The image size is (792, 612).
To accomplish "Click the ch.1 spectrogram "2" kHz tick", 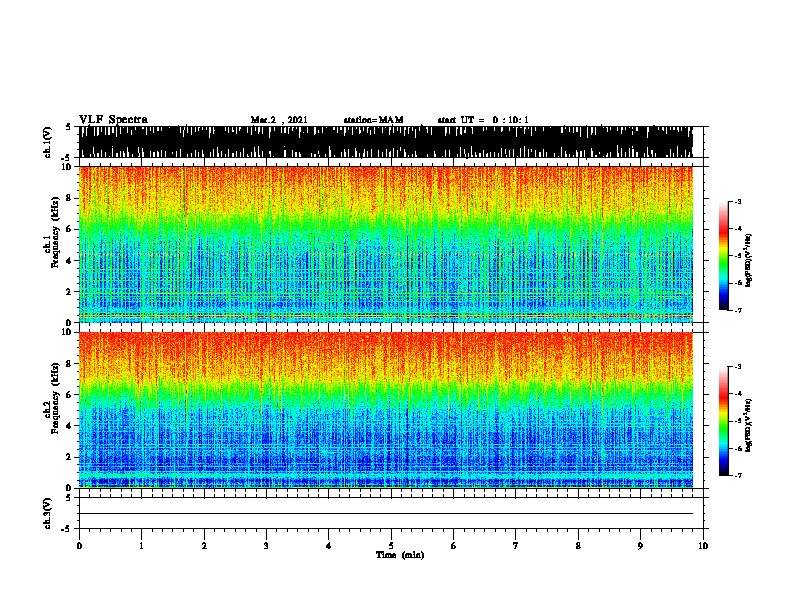I will [x=70, y=292].
